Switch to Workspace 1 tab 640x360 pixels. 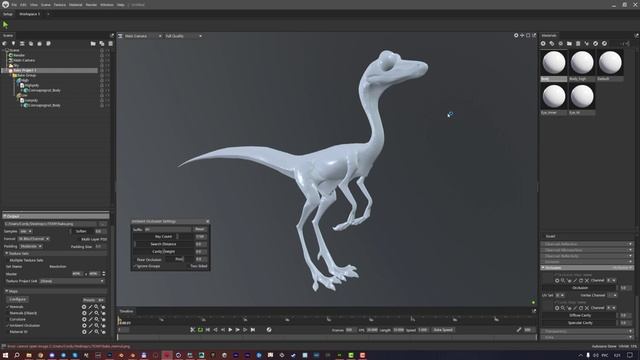coord(30,14)
